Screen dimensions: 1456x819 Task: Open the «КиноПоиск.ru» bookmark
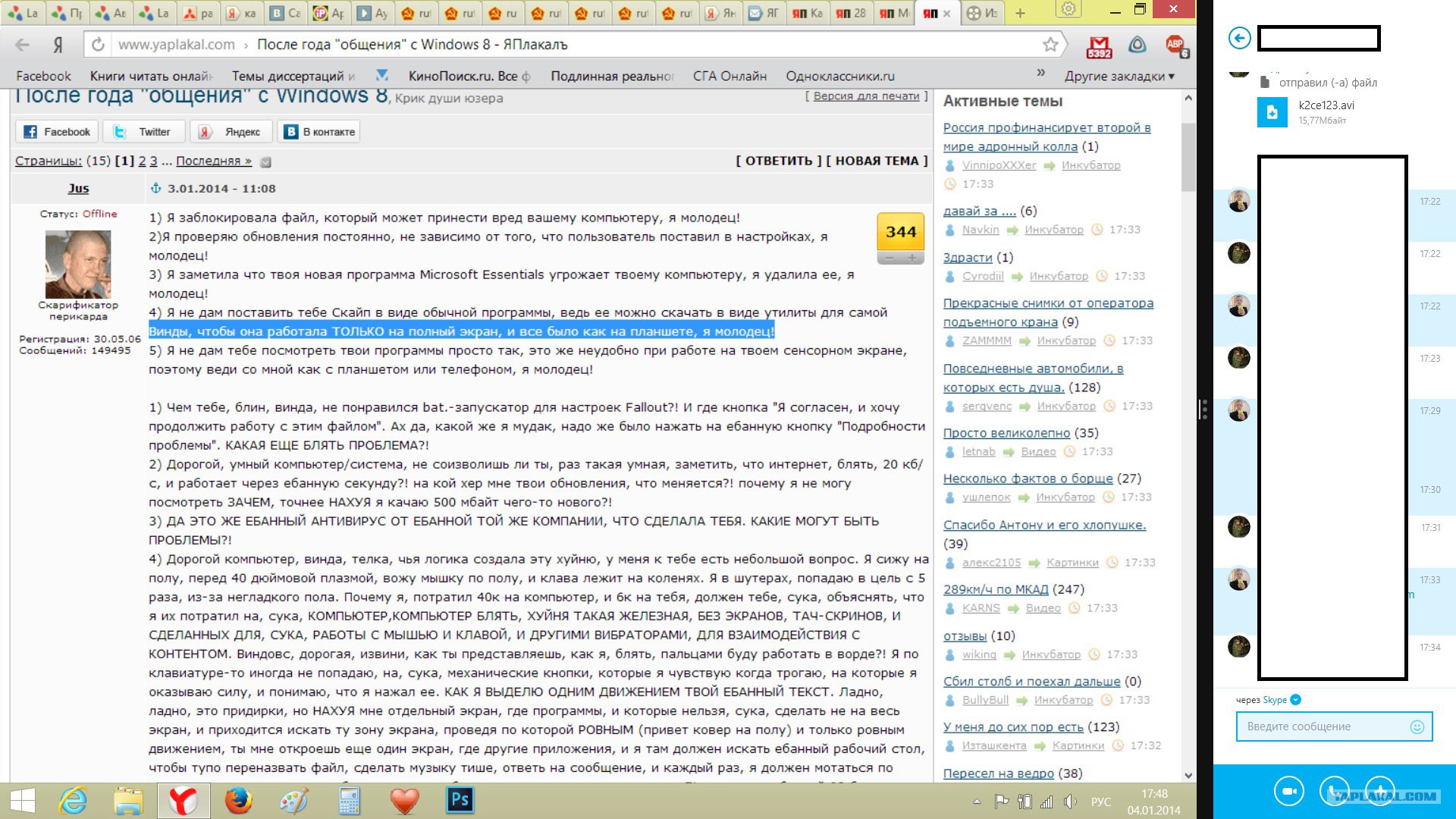[469, 76]
